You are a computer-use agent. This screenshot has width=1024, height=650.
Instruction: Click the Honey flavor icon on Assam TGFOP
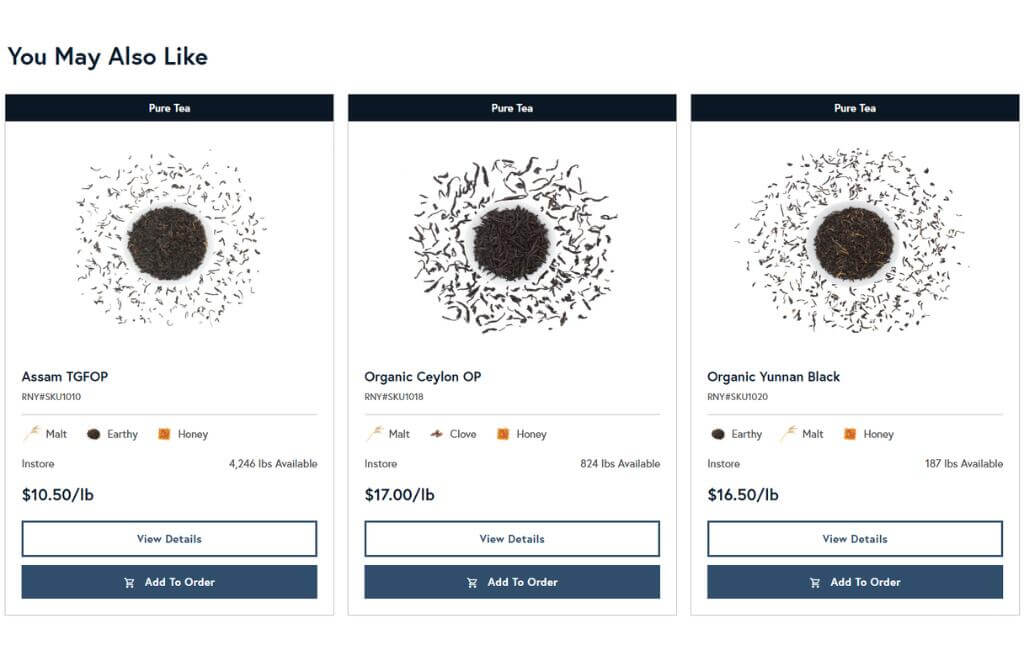[164, 434]
